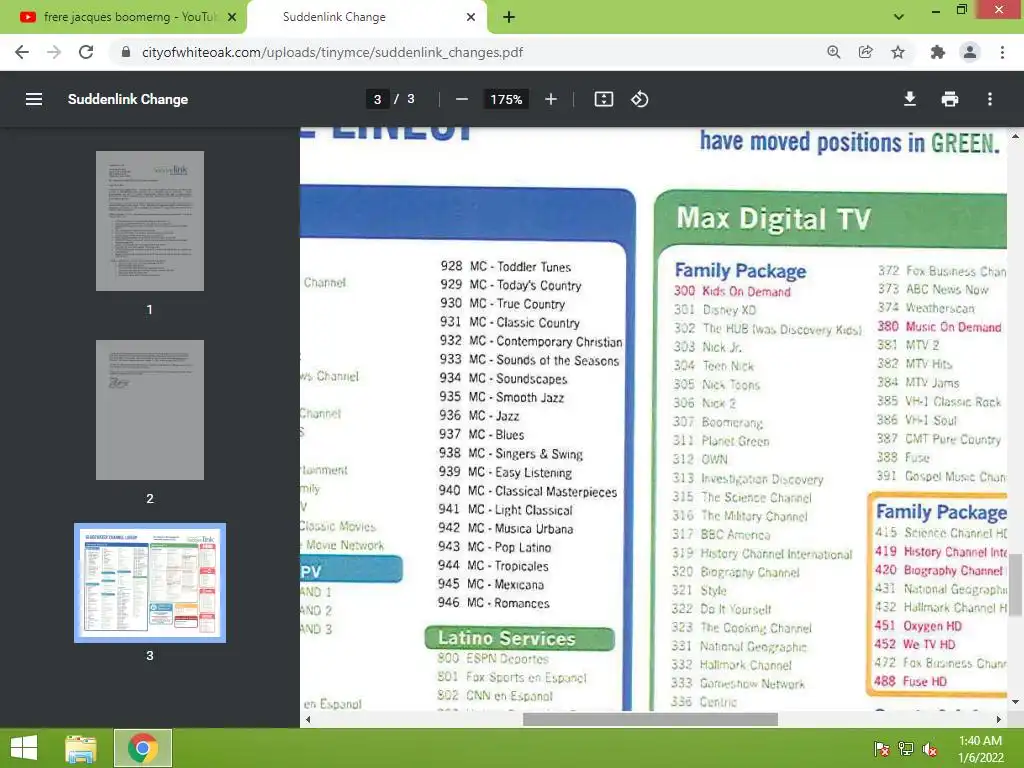Screen dimensions: 1024x768
Task: Toggle the PDF sidebar hamburger menu
Action: pos(34,99)
